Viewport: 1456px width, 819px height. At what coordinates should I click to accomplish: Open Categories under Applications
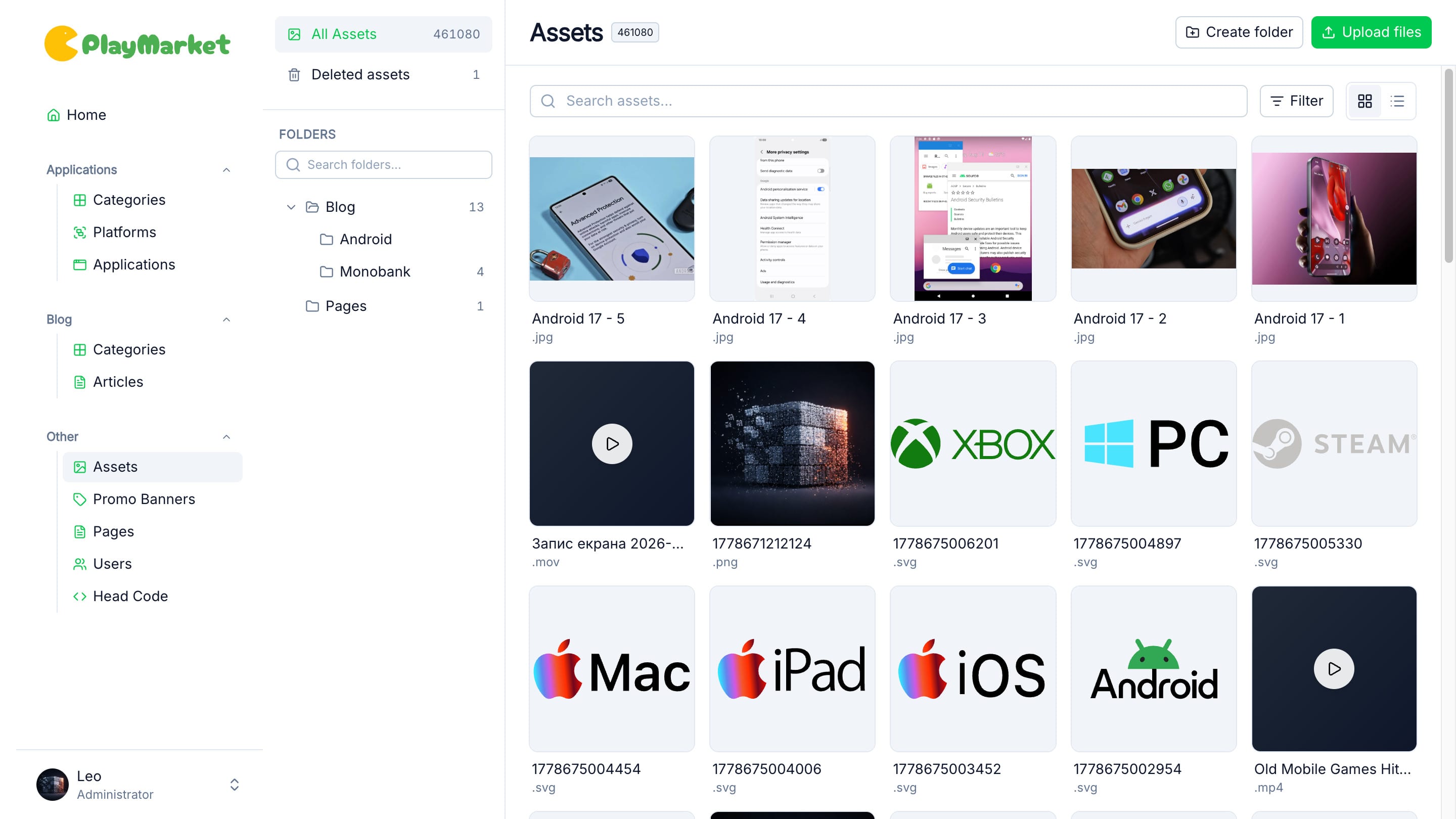[x=153, y=200]
